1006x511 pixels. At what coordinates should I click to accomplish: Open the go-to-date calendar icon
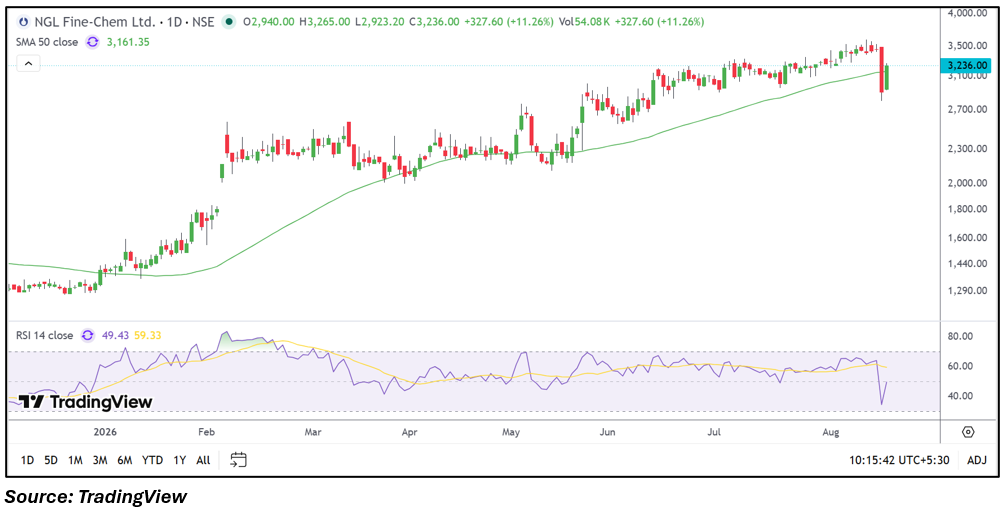239,460
